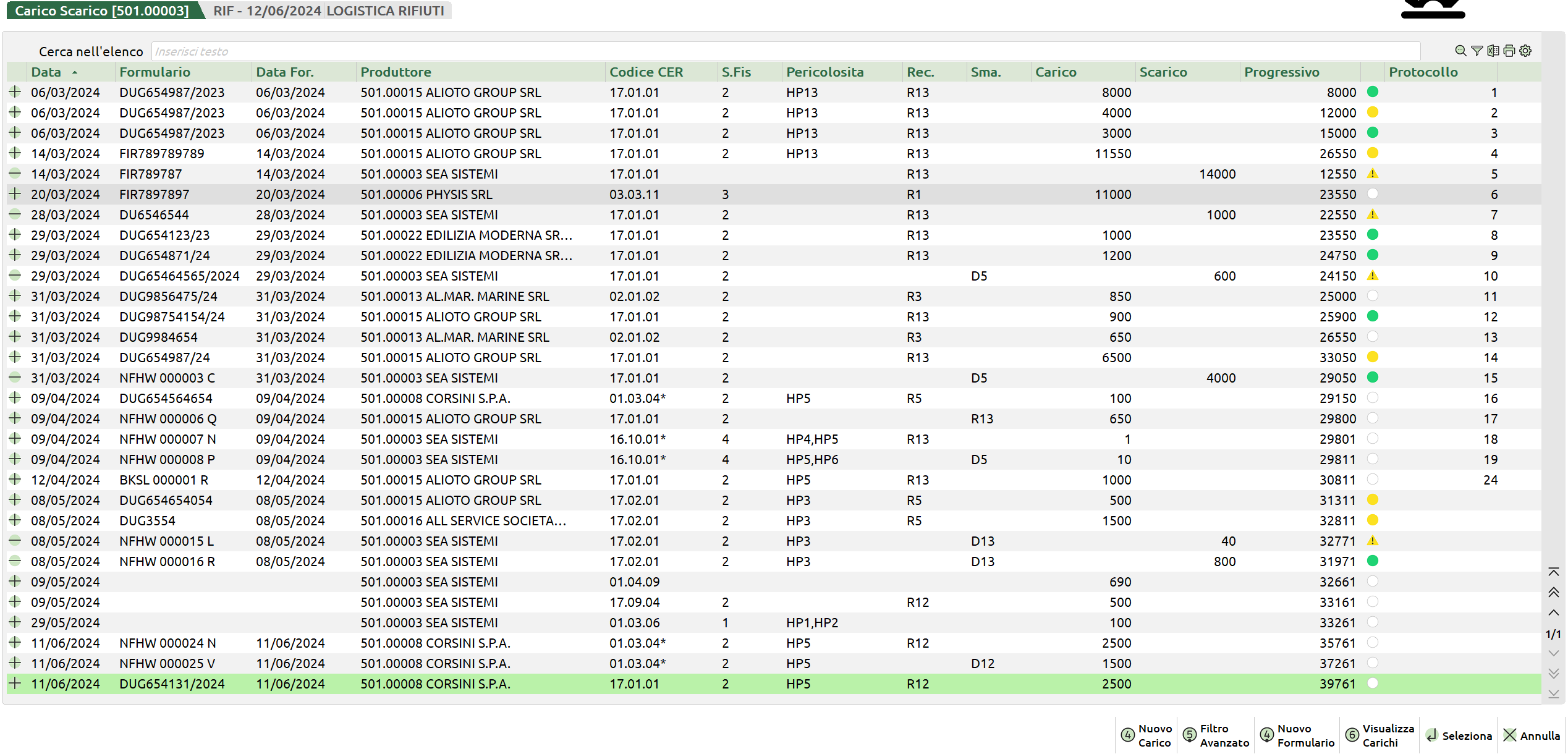The height and width of the screenshot is (754, 1568).
Task: Open list settings with the gear icon
Action: [1525, 51]
